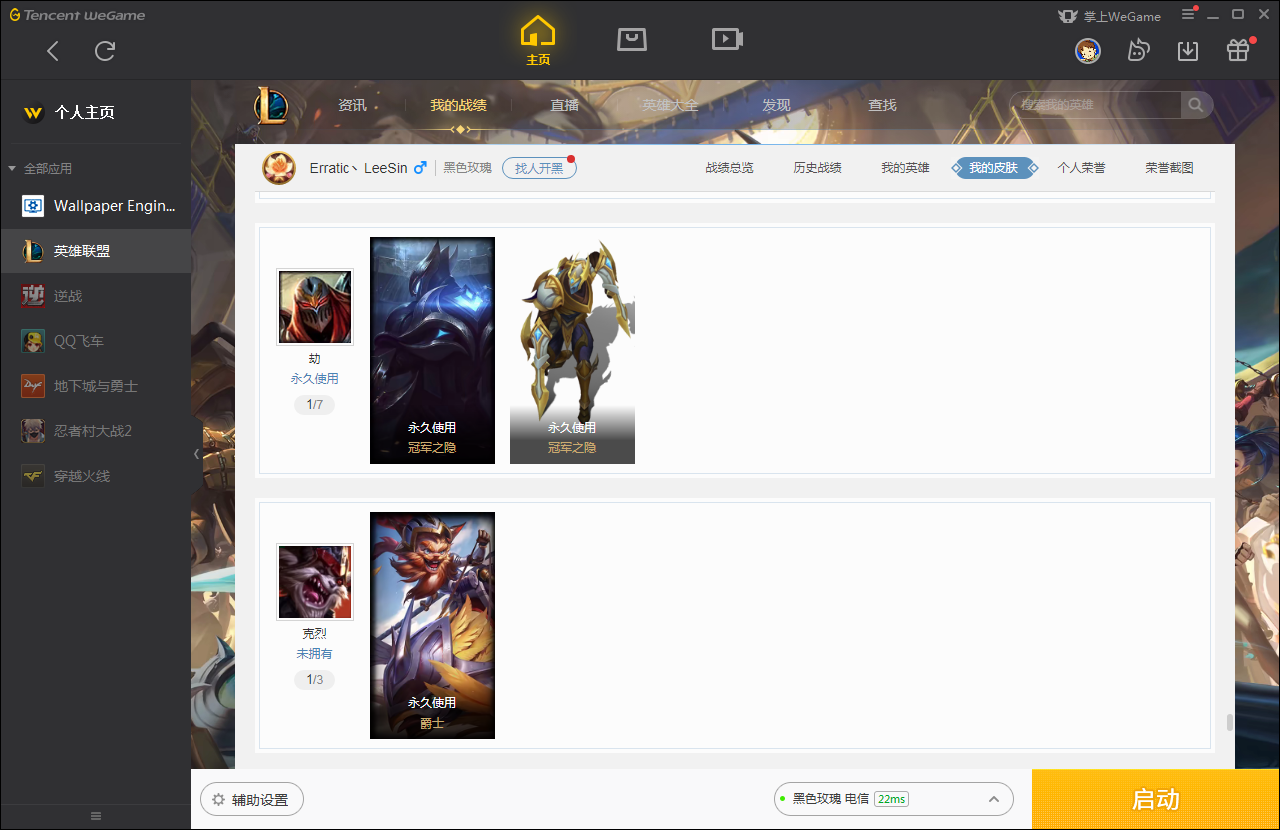Open the video live icon

coord(727,39)
